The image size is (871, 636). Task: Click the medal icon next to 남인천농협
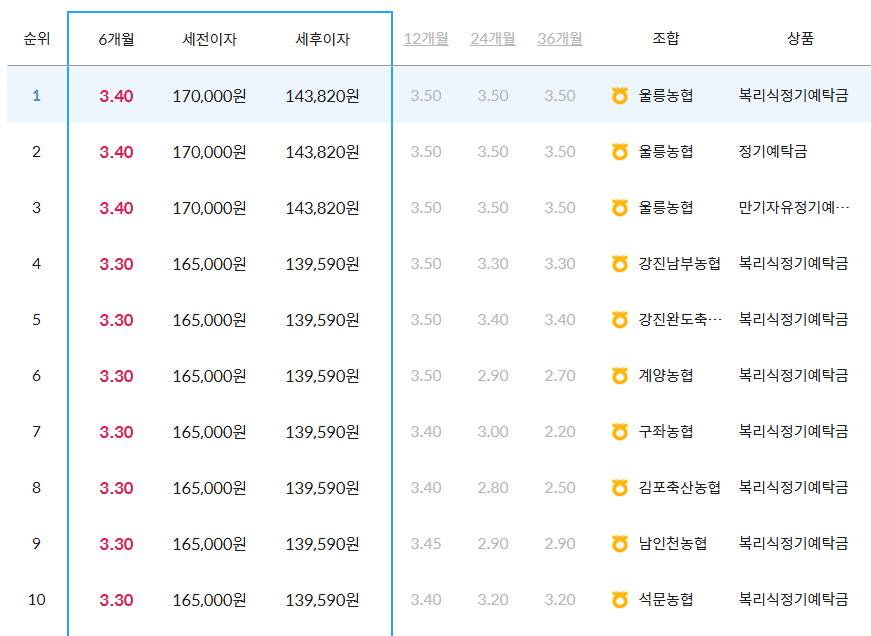[619, 543]
